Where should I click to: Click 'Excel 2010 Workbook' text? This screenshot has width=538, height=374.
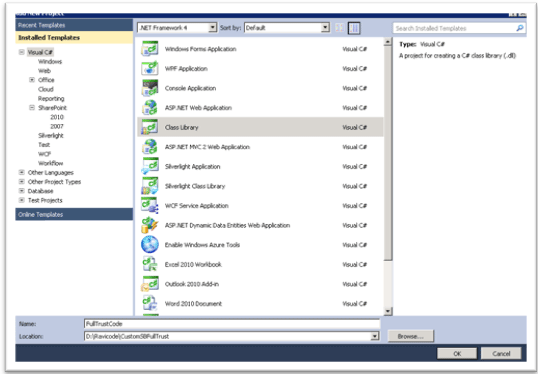(x=193, y=264)
